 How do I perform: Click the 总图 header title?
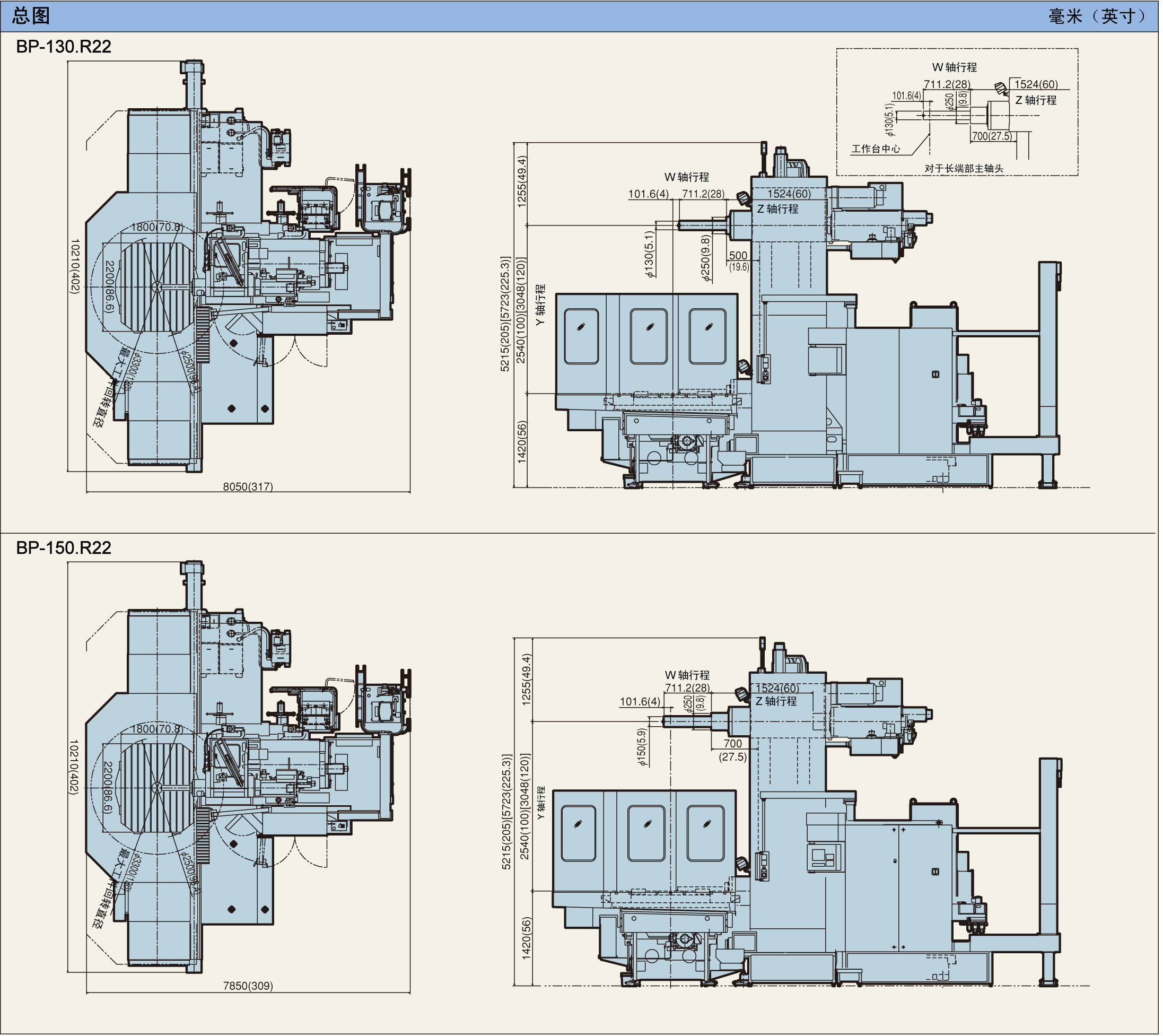click(31, 15)
